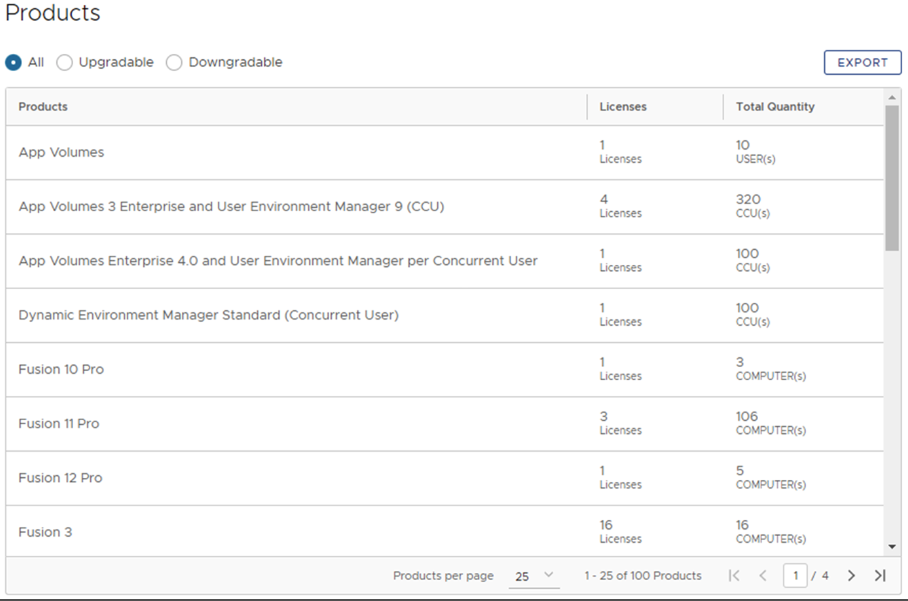Viewport: 908px width, 601px height.
Task: Sort by the Total Quantity column header
Action: point(775,107)
